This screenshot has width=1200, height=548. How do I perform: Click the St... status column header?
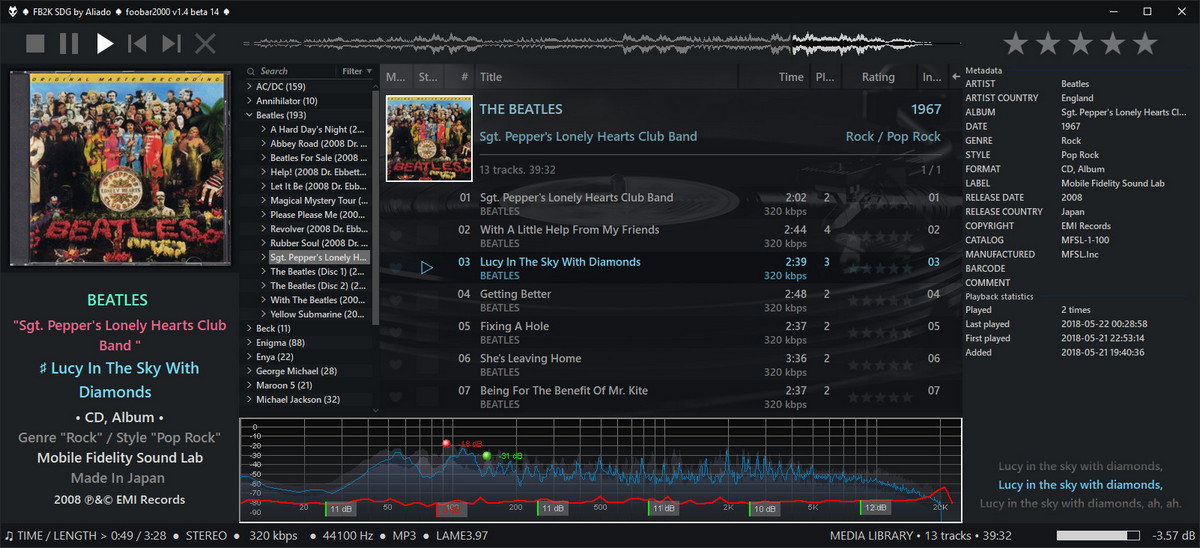(x=428, y=77)
